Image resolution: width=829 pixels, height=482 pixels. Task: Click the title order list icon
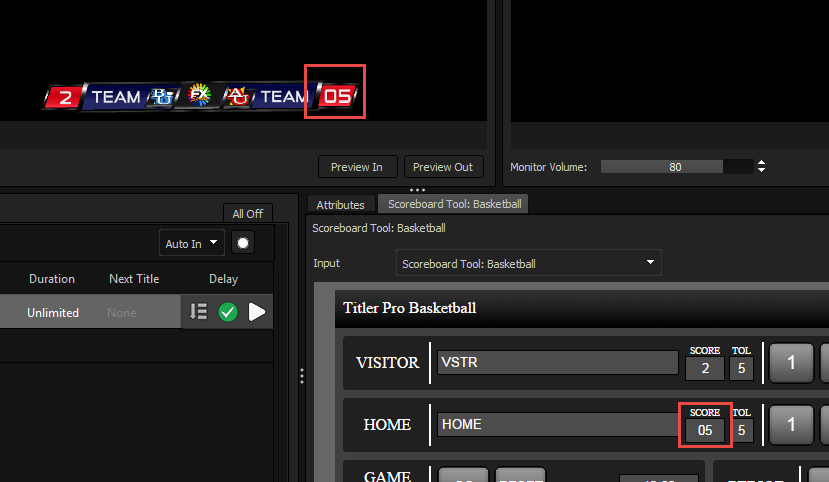coord(198,312)
